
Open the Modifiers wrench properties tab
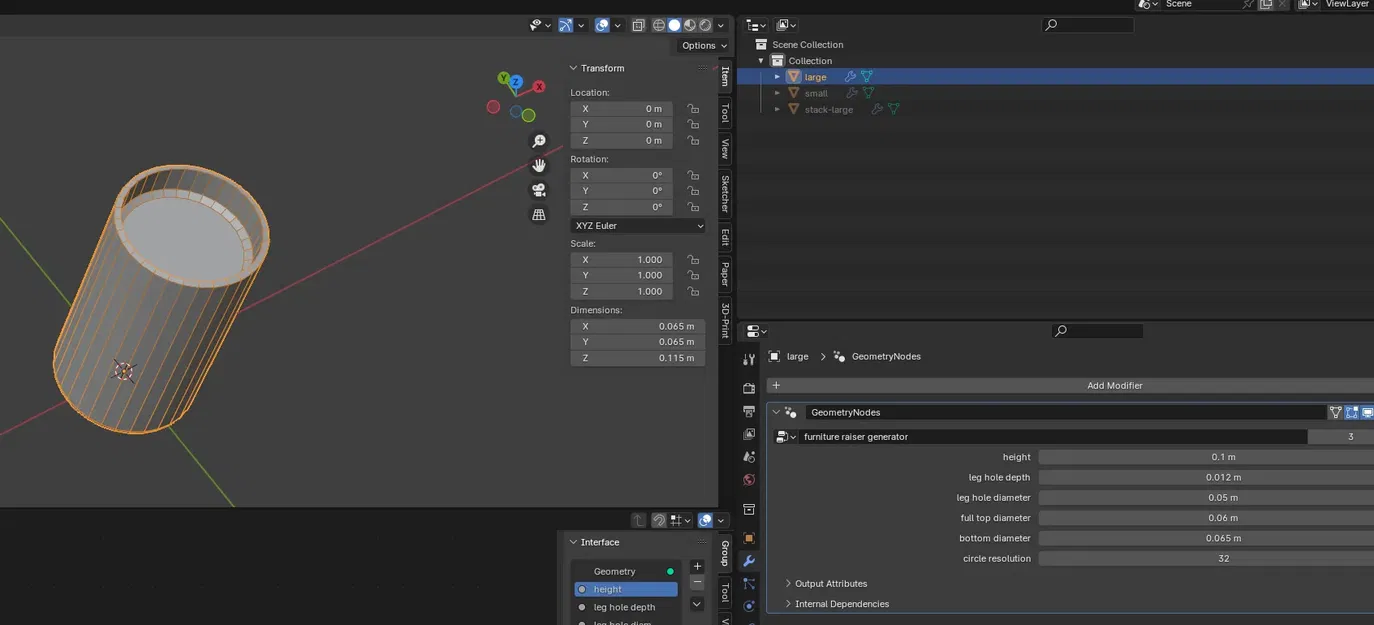[749, 561]
